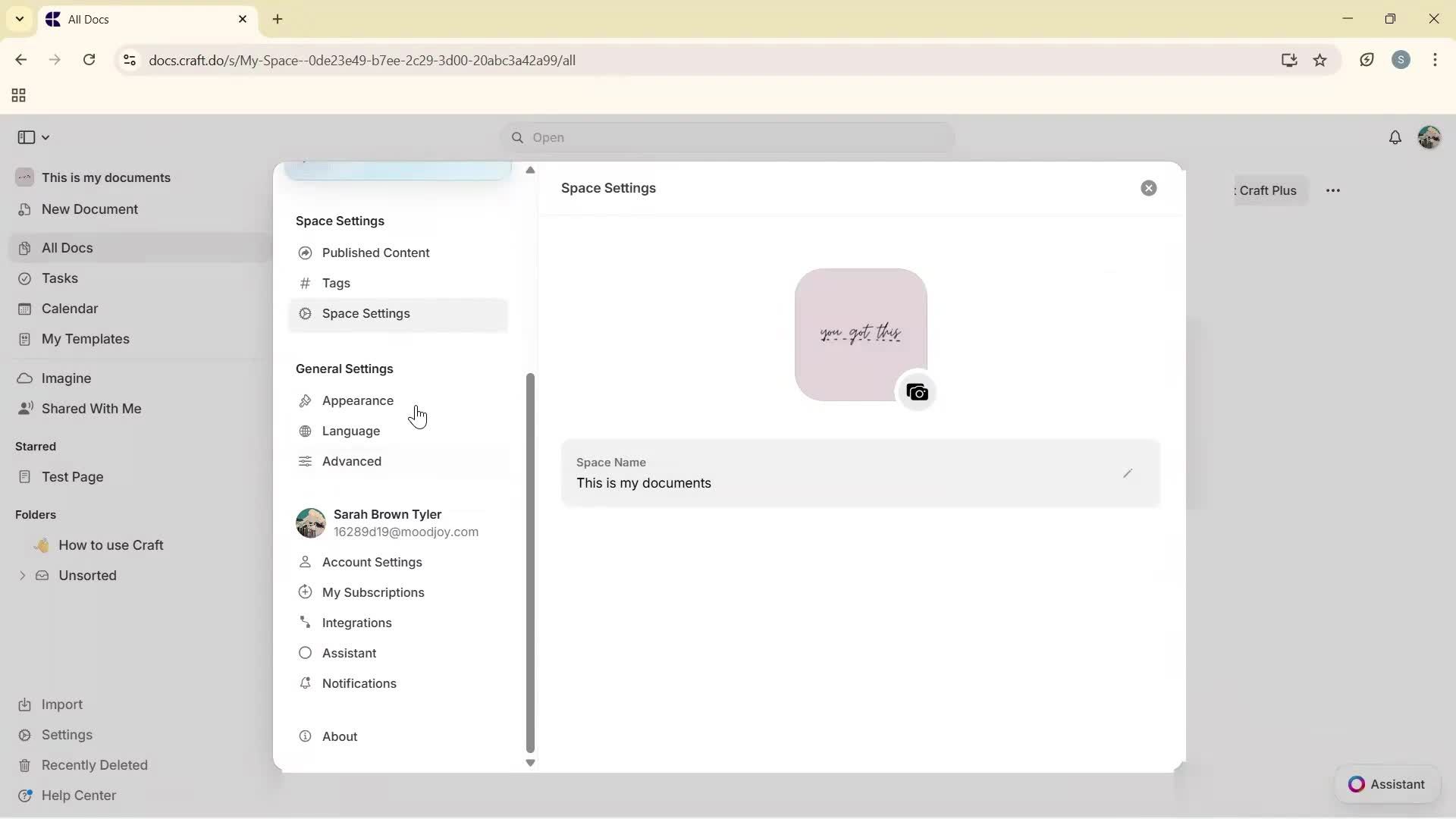Open the Help Center
This screenshot has height=819, width=1456.
(x=78, y=795)
